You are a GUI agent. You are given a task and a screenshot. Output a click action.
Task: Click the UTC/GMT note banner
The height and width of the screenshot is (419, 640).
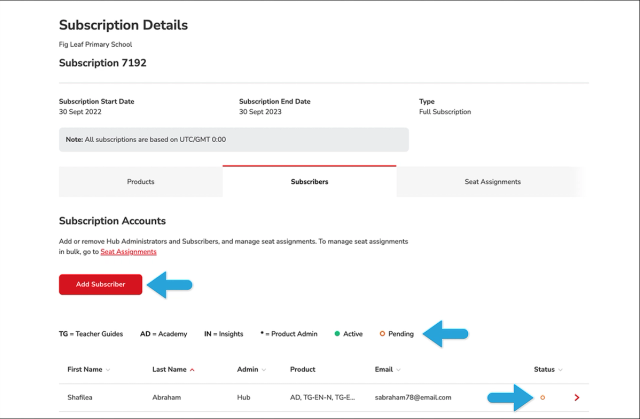click(x=234, y=140)
